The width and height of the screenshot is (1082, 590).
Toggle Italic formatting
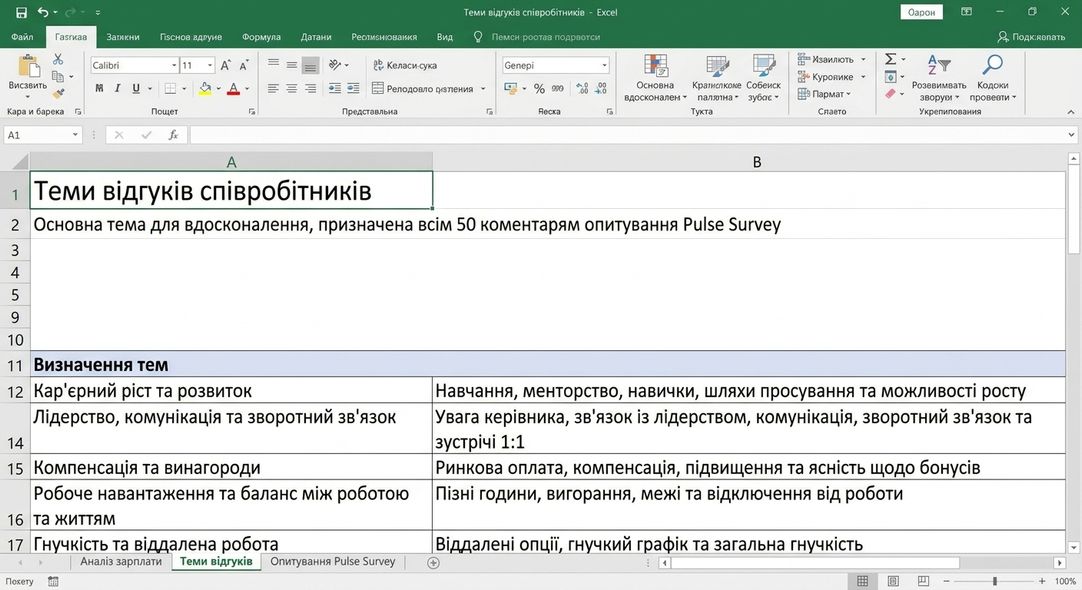click(x=117, y=88)
